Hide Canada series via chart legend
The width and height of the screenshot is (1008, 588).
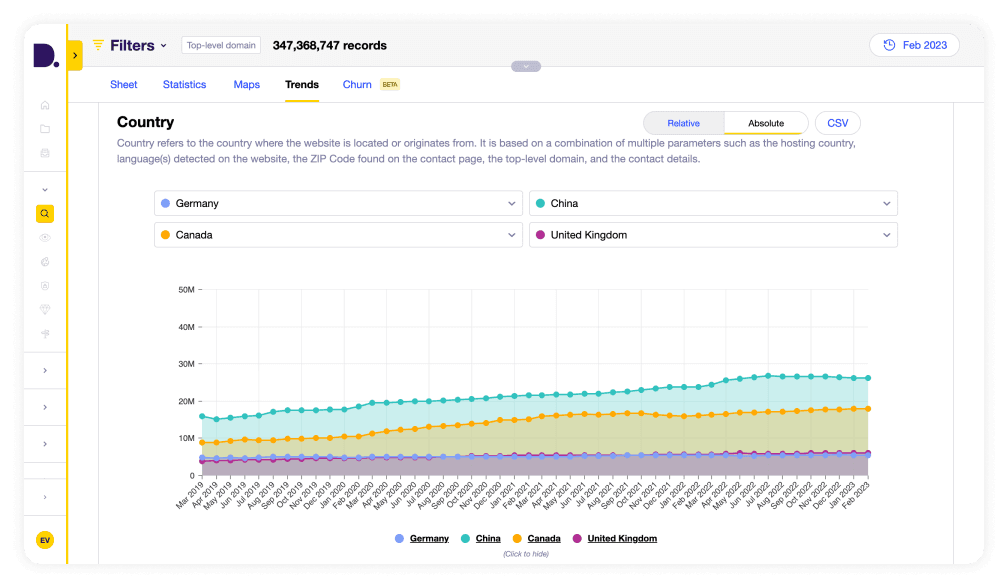537,539
